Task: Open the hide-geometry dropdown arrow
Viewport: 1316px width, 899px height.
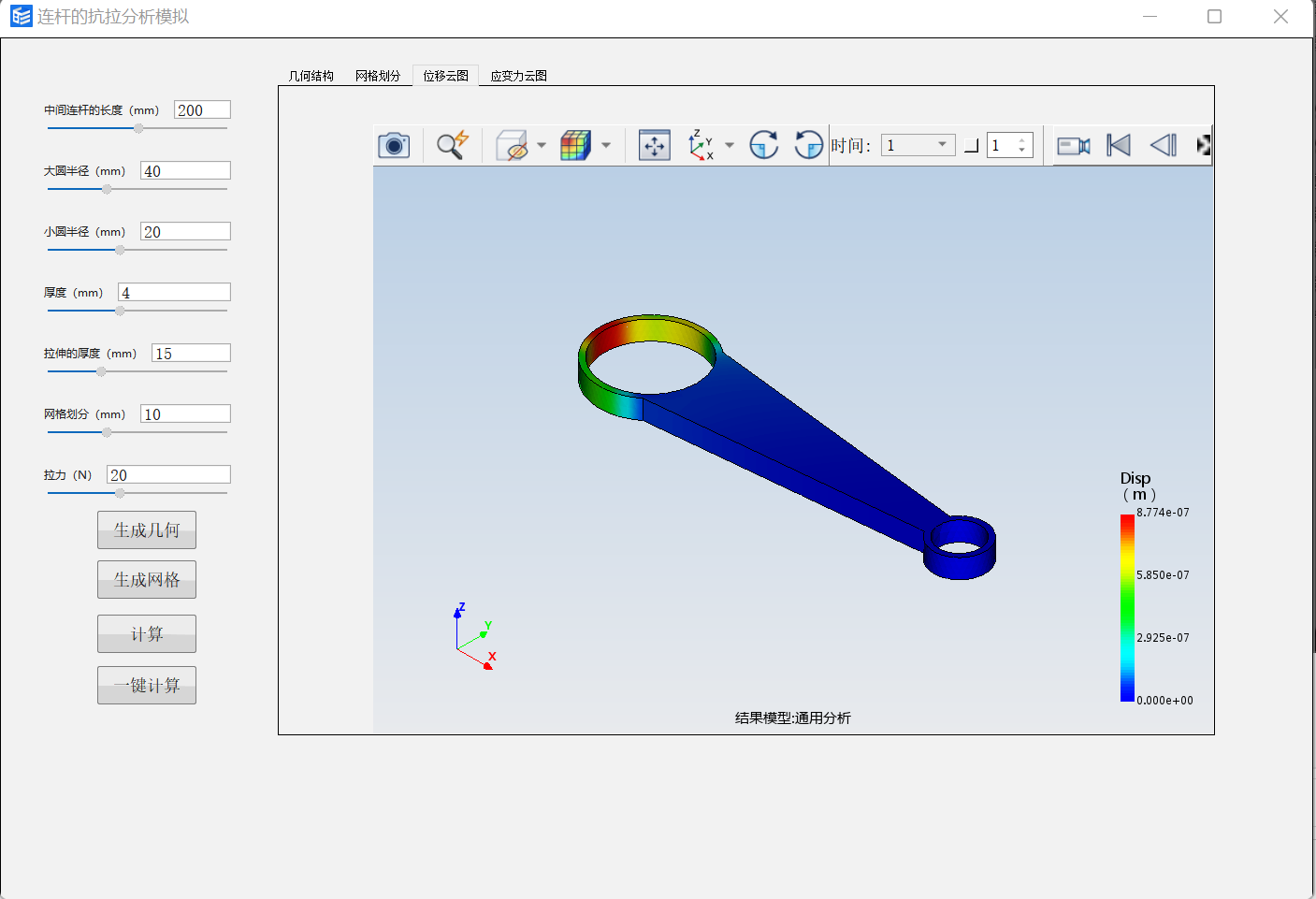Action: [x=542, y=145]
